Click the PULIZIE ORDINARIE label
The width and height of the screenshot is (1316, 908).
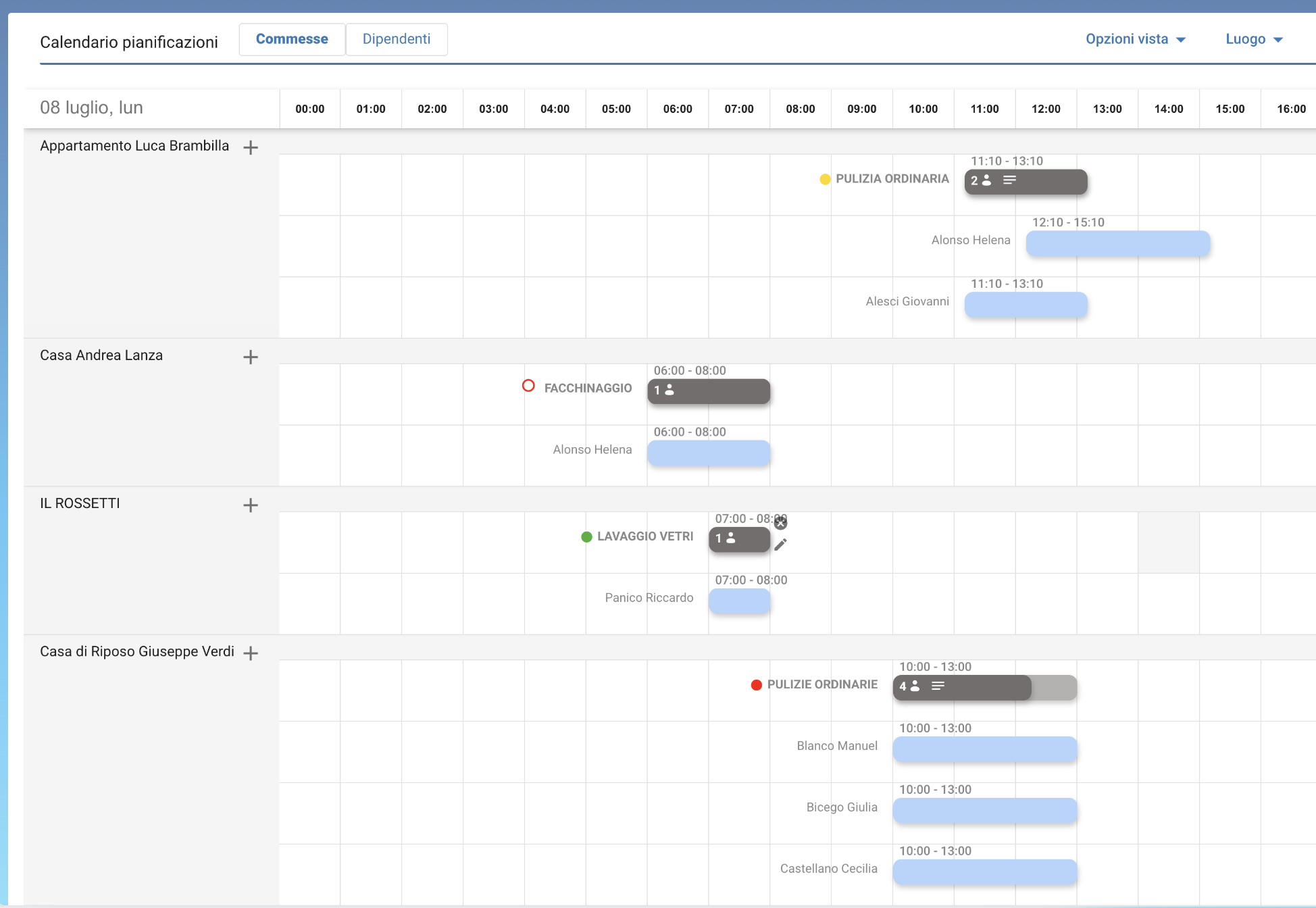[822, 685]
